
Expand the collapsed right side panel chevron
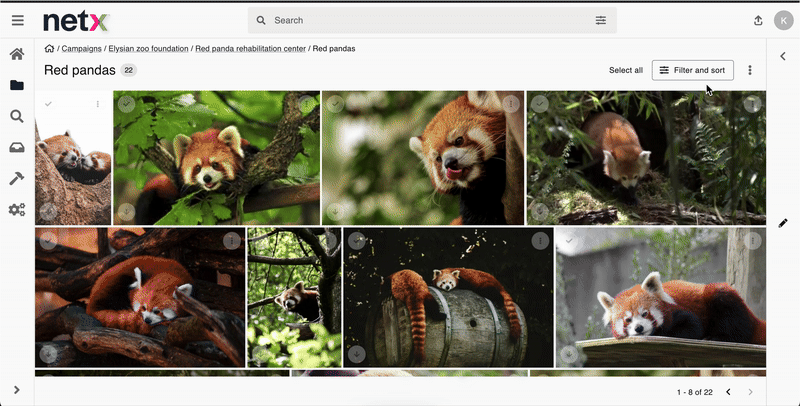point(783,56)
